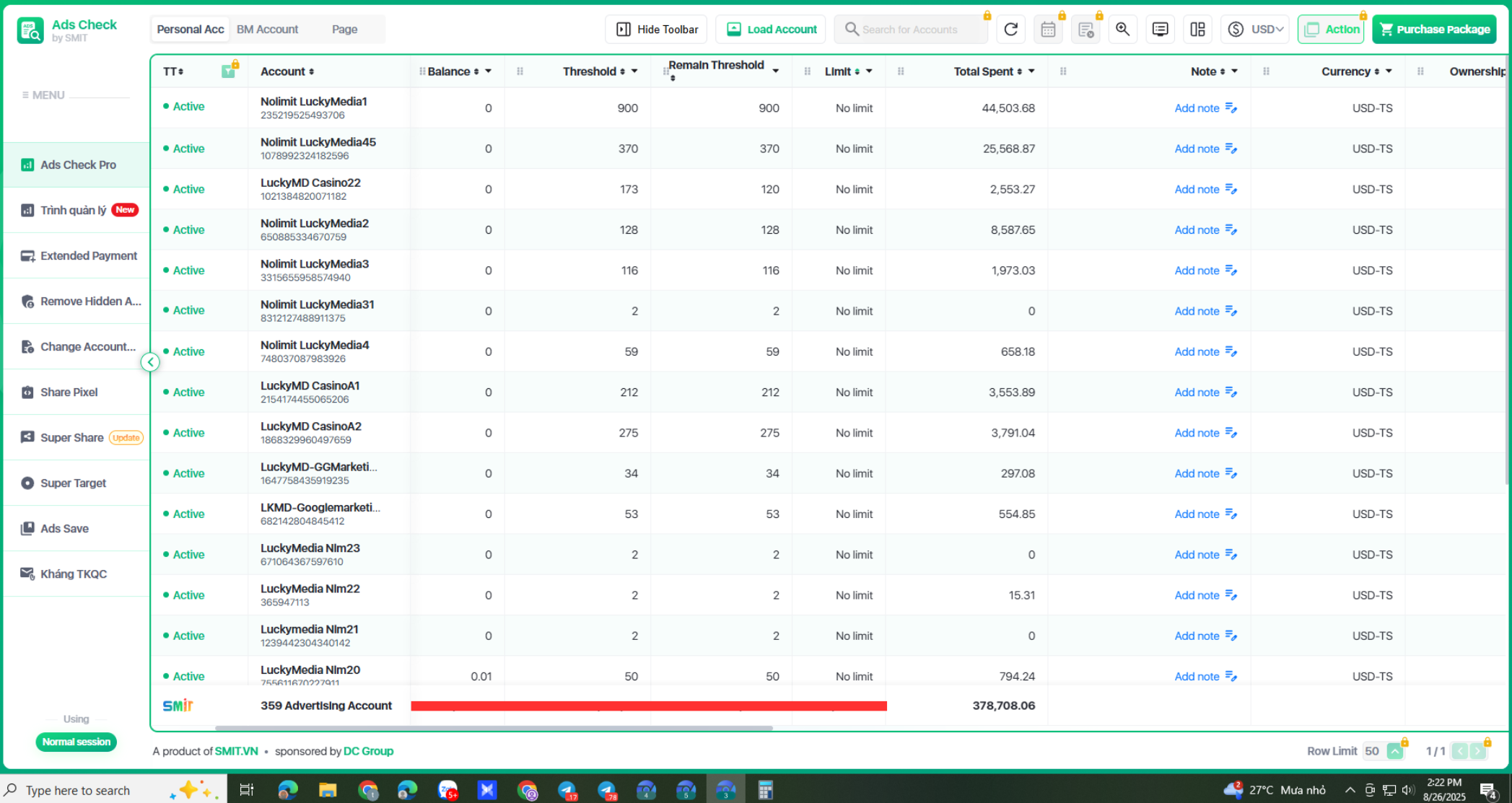Open Kháng TKQC menu item
1512x803 pixels.
77,574
